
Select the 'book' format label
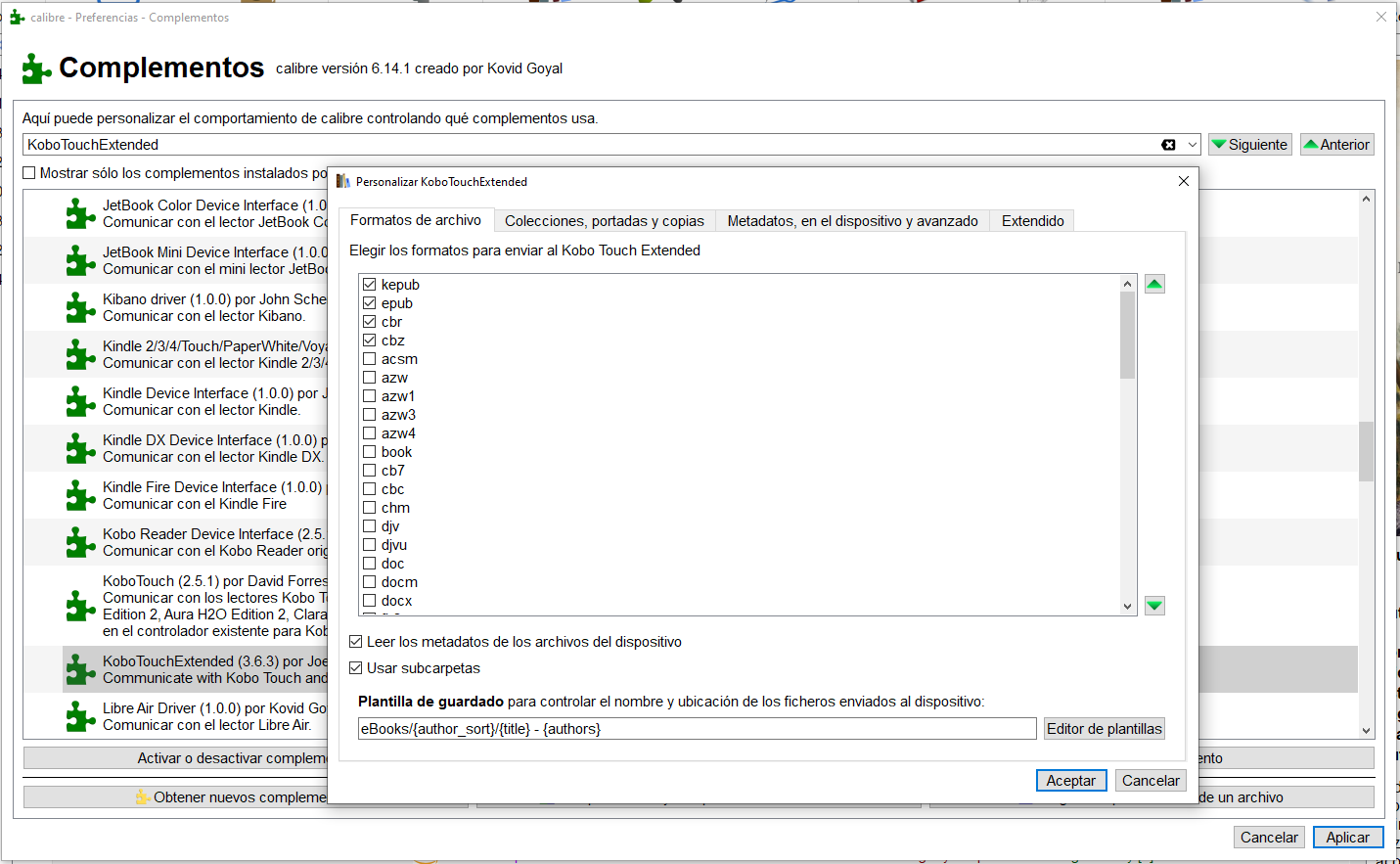pos(396,452)
